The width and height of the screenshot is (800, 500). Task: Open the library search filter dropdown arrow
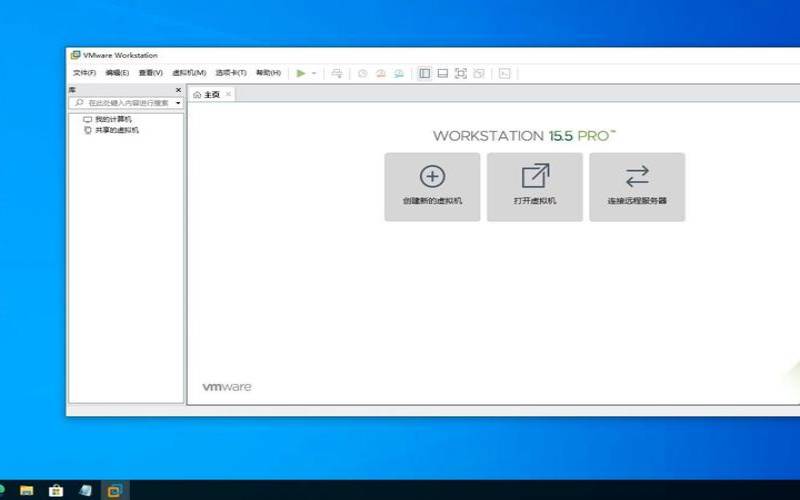178,103
